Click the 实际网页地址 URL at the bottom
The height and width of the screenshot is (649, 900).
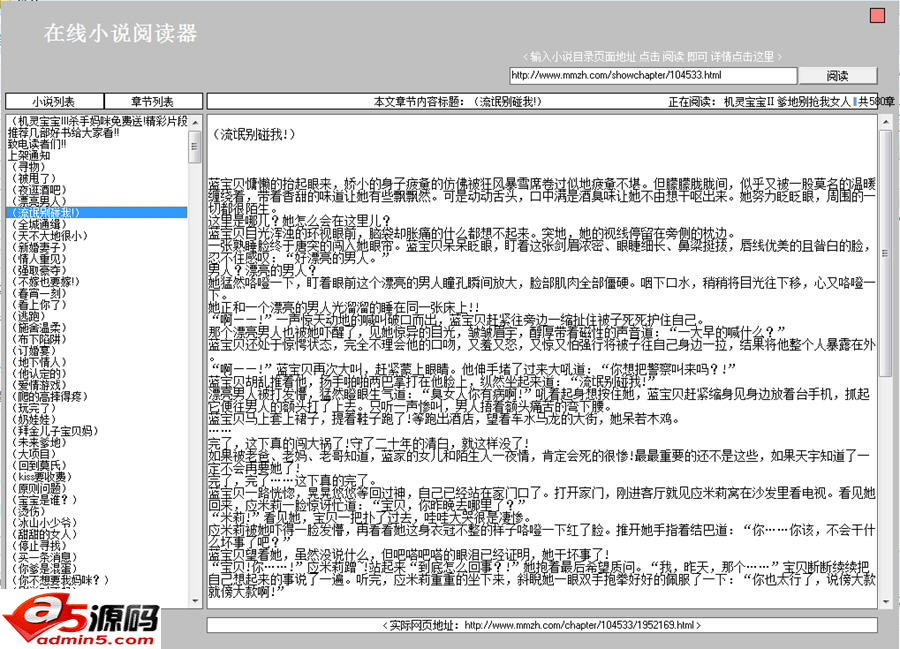580,625
